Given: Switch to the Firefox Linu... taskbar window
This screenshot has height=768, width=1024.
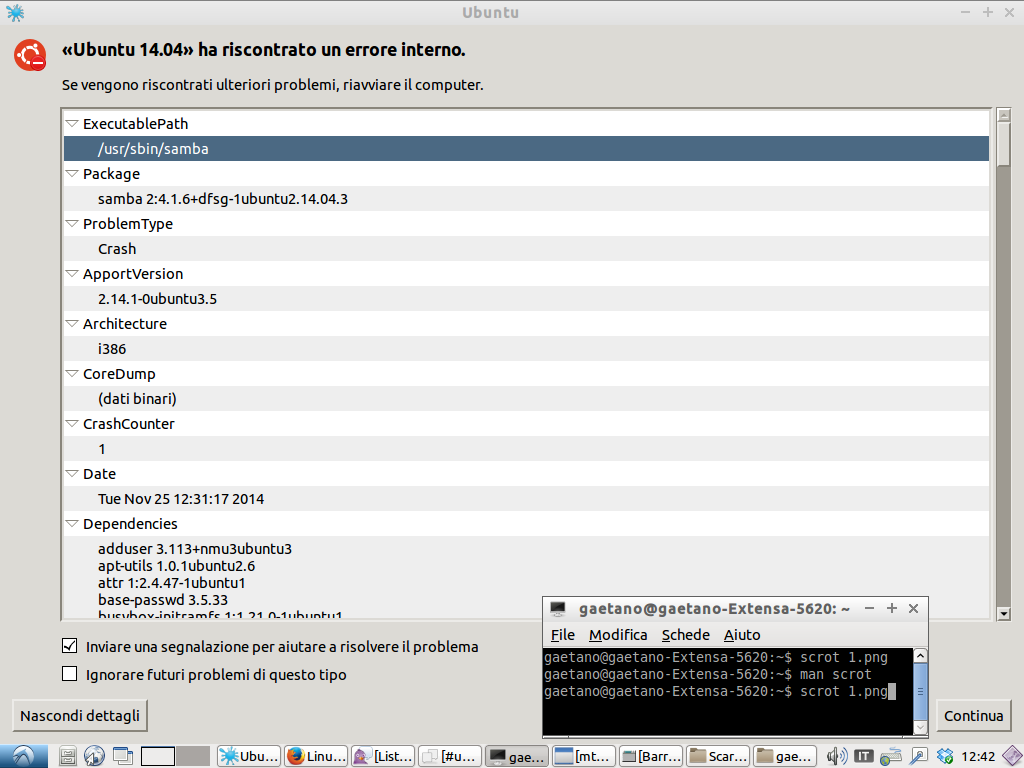Looking at the screenshot, I should click(x=315, y=756).
